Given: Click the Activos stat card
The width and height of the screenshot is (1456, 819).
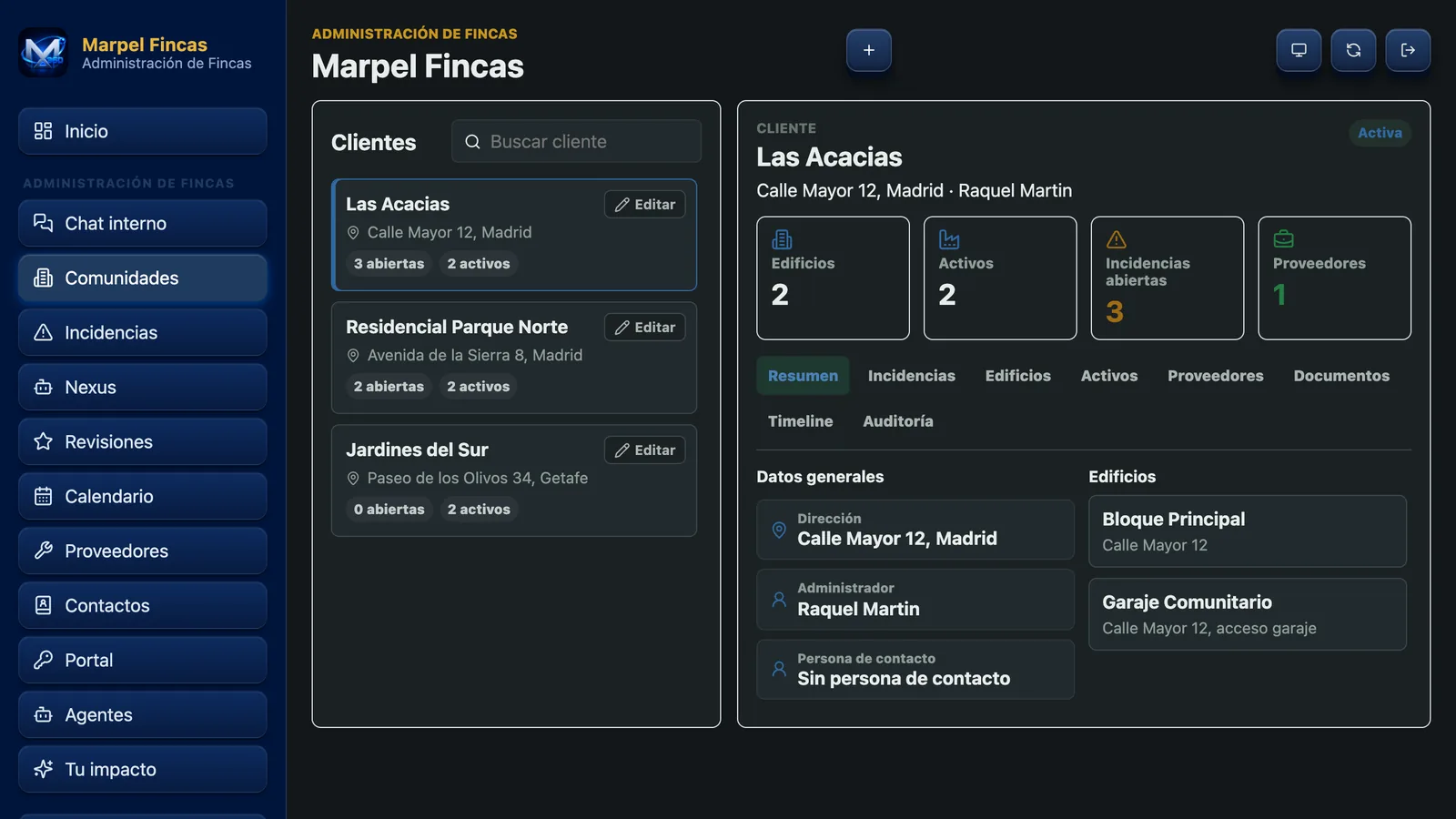Looking at the screenshot, I should 1000,278.
